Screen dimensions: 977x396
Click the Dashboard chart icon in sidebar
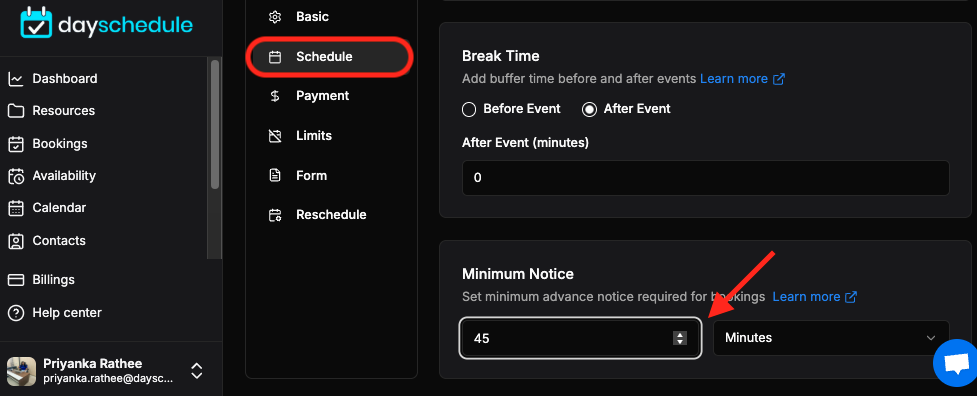click(16, 79)
